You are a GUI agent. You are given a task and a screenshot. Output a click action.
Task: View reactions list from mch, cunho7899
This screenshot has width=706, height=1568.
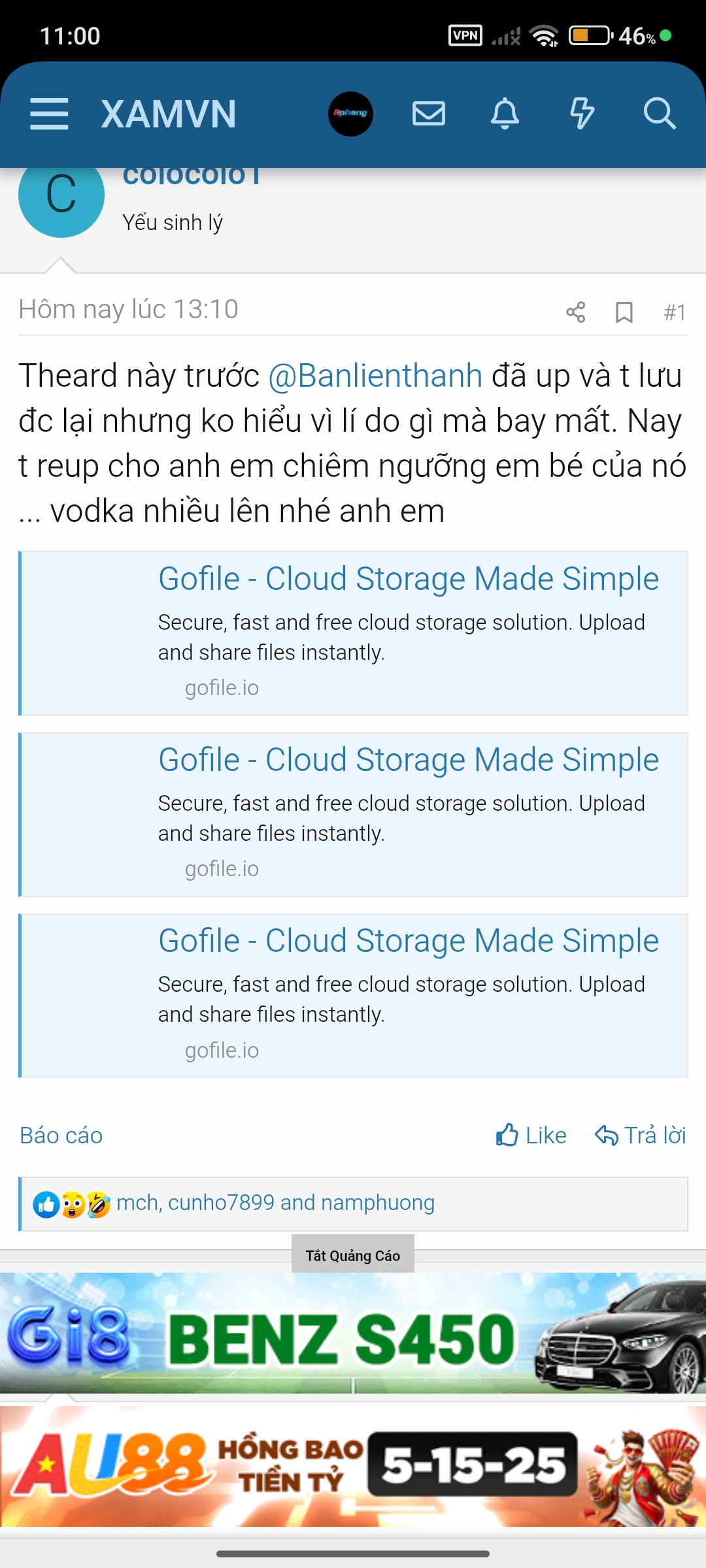click(275, 1203)
